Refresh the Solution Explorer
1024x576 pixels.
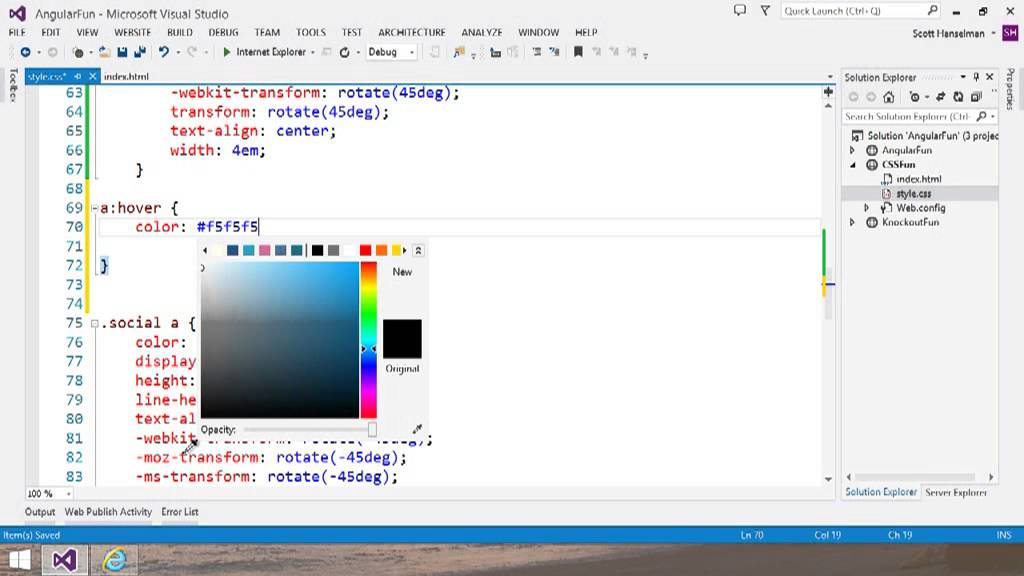(x=957, y=97)
